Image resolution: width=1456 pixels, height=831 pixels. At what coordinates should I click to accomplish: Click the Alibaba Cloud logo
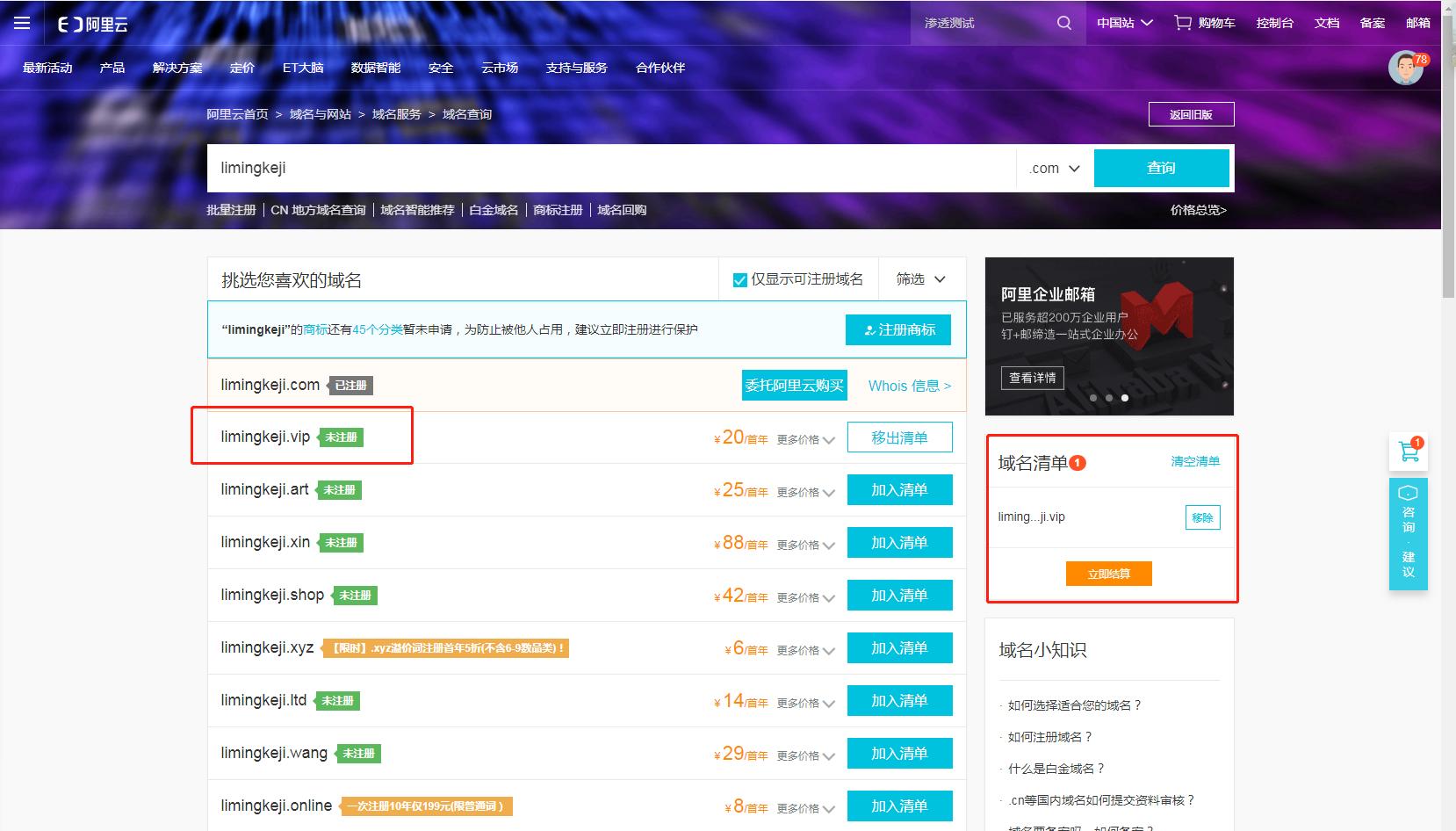pos(90,24)
